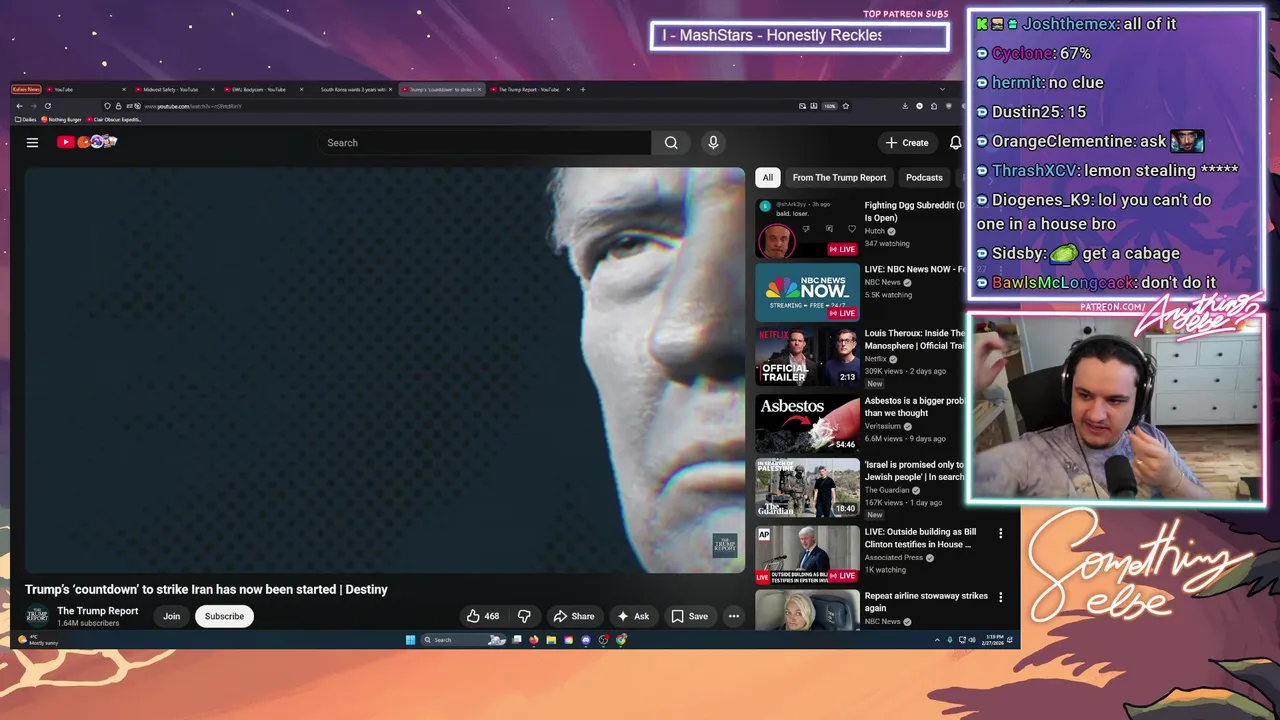Save the video to a playlist
This screenshot has height=720, width=1280.
coord(689,616)
